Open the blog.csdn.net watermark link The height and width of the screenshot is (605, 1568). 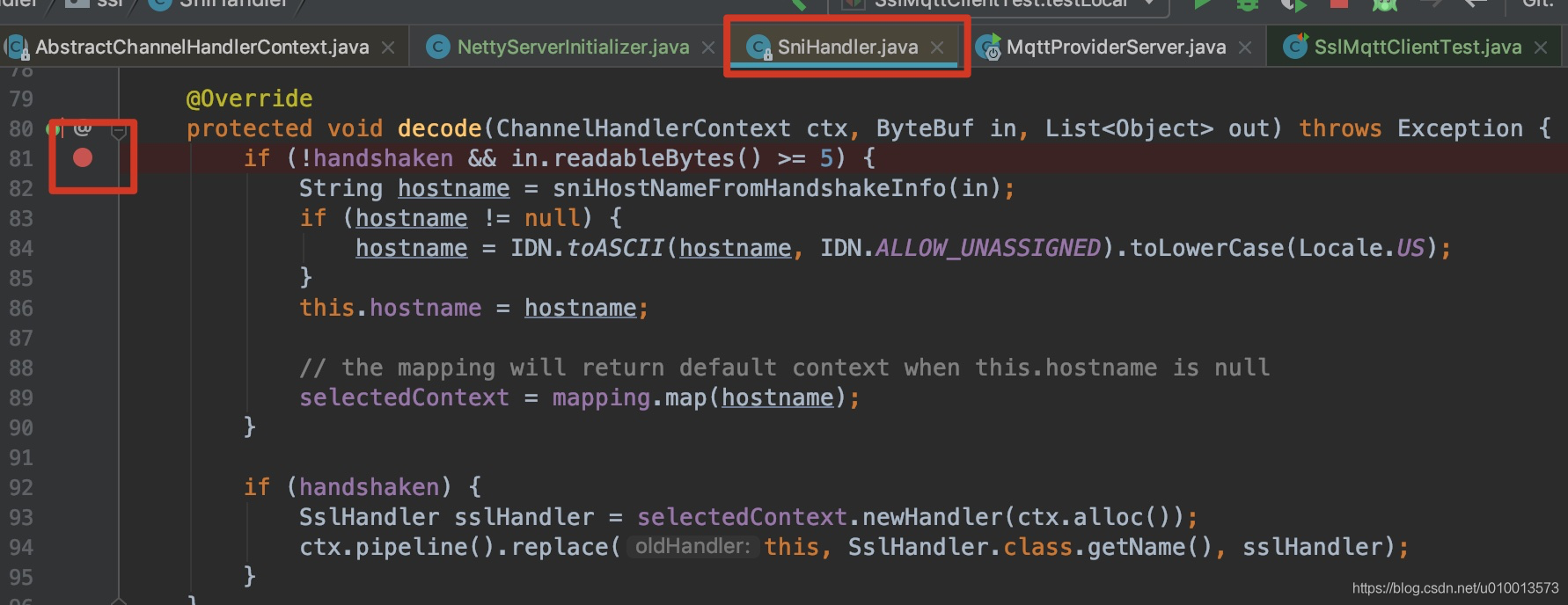[x=1454, y=588]
